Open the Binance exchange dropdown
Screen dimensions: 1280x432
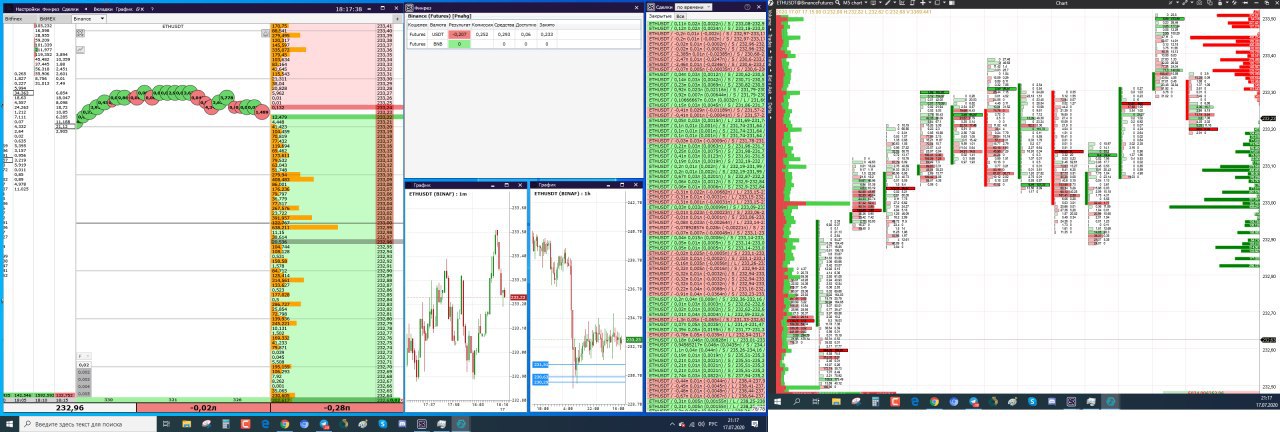coord(89,19)
